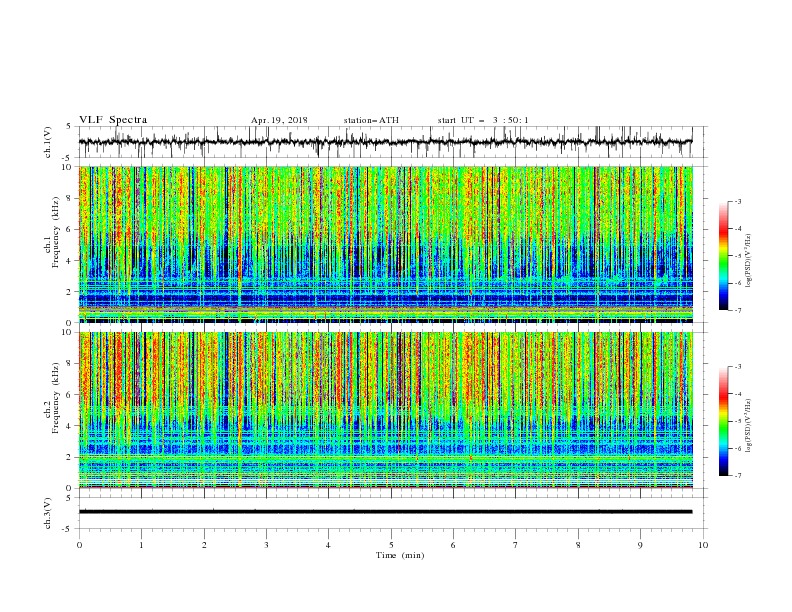The height and width of the screenshot is (612, 792).
Task: Click the "VLF Spectra" plot title
Action: click(113, 120)
